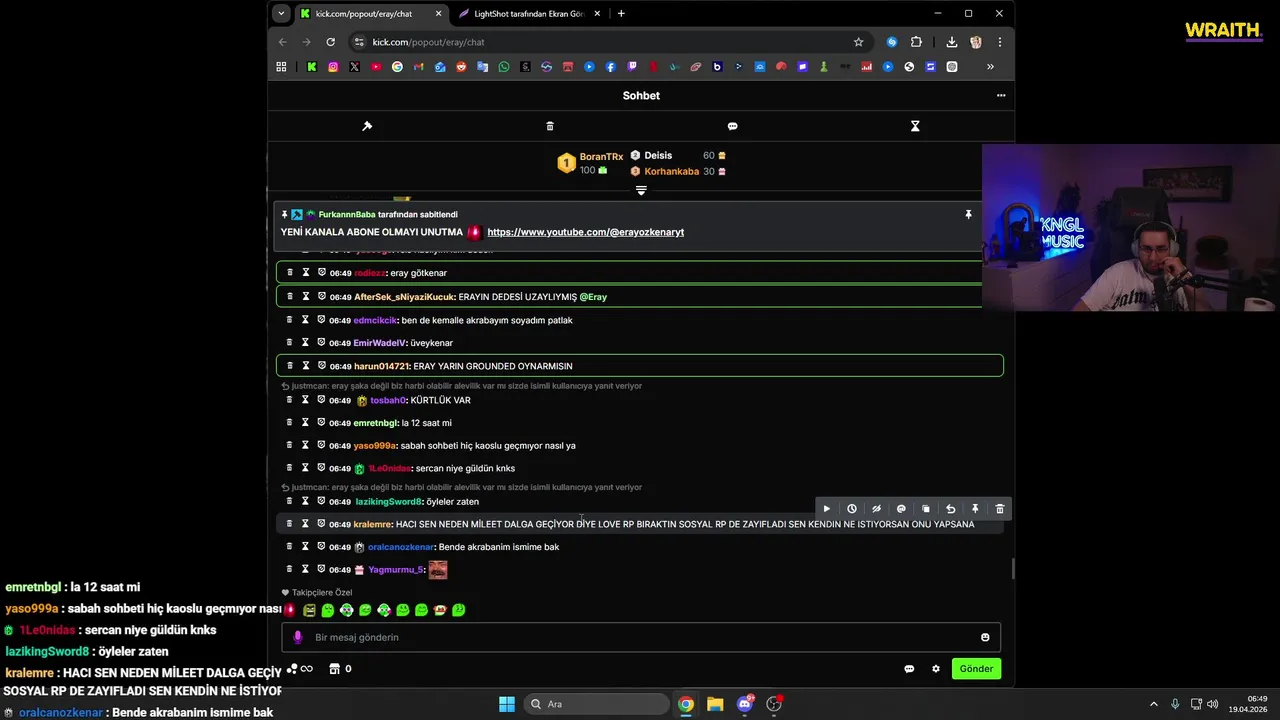Click the taskbar search box 'Ara'
The width and height of the screenshot is (1280, 720).
pyautogui.click(x=596, y=704)
